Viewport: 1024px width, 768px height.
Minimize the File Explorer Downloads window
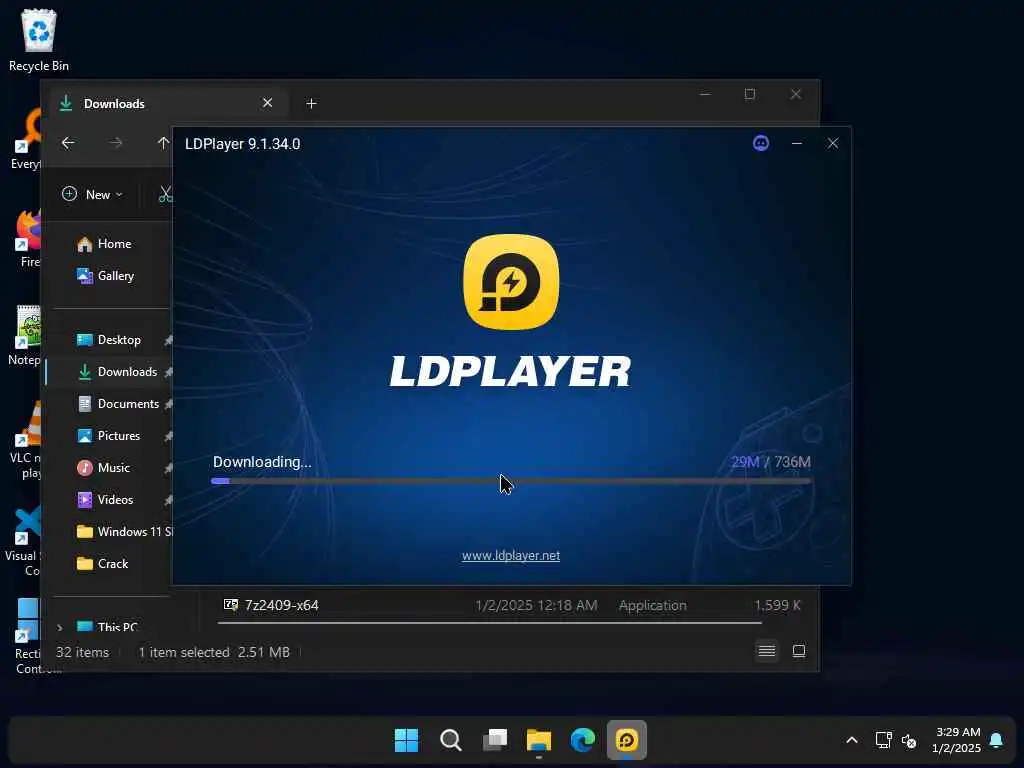(705, 94)
